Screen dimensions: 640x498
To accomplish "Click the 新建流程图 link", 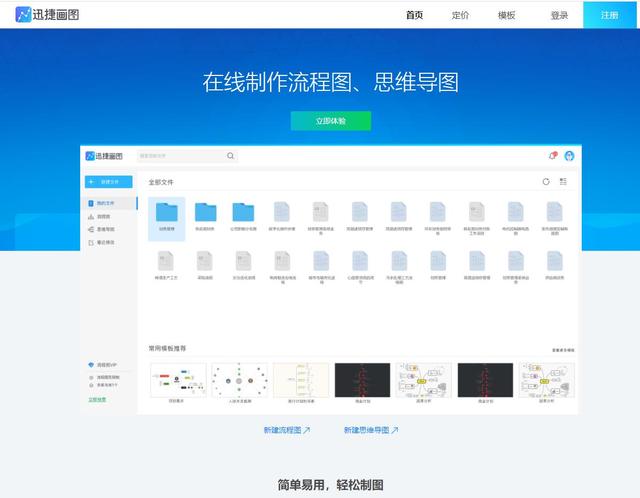I will point(282,430).
